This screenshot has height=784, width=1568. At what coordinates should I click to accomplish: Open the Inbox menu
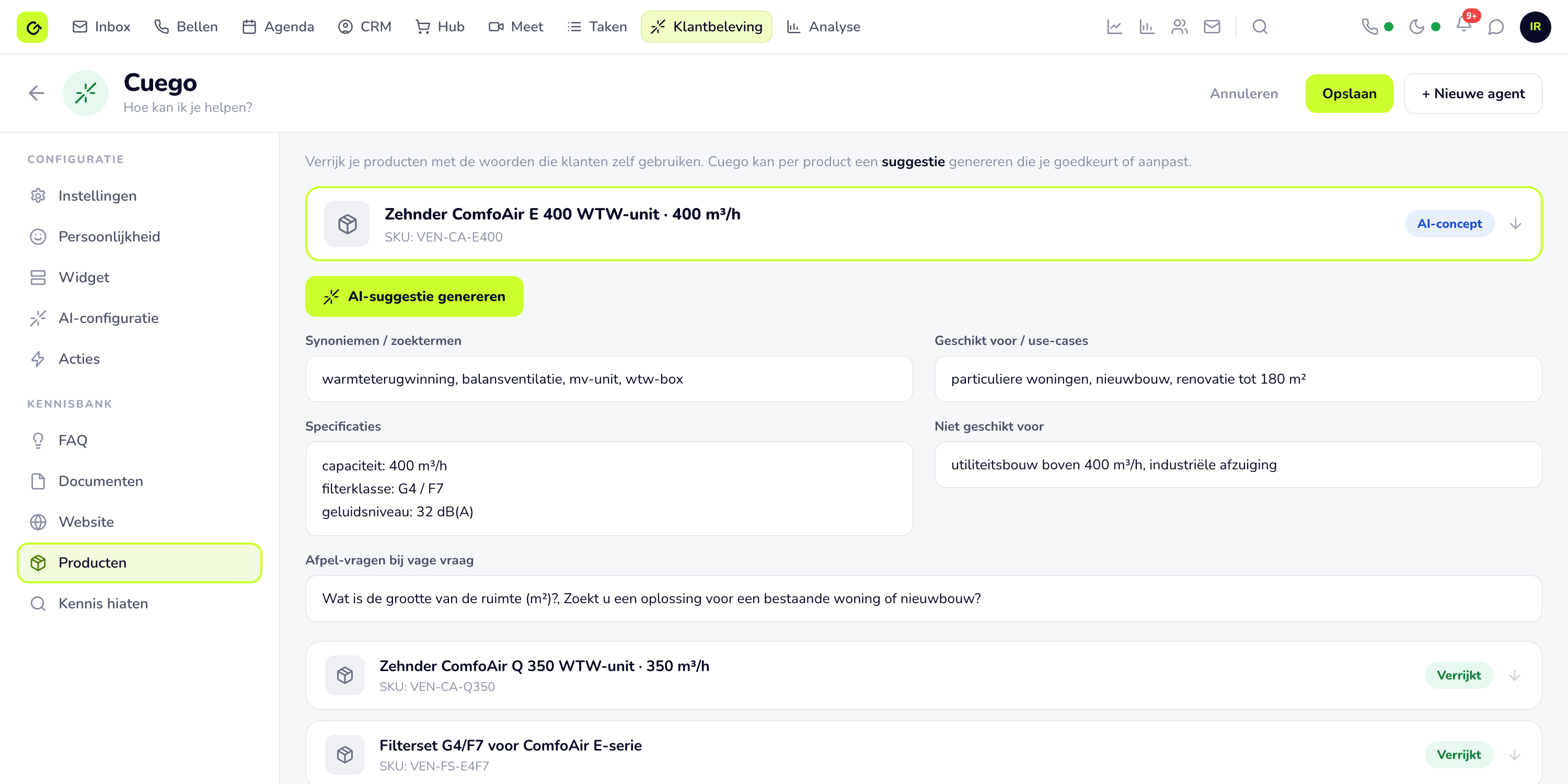tap(101, 27)
